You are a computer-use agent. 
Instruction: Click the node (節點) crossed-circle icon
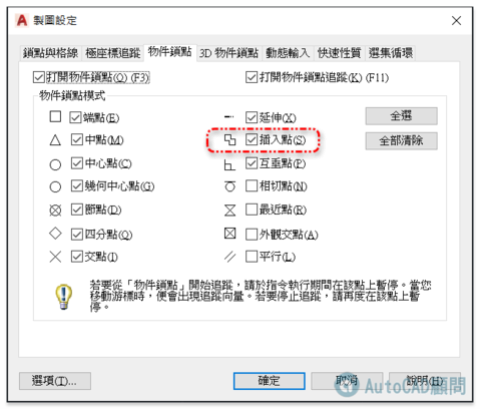point(55,210)
